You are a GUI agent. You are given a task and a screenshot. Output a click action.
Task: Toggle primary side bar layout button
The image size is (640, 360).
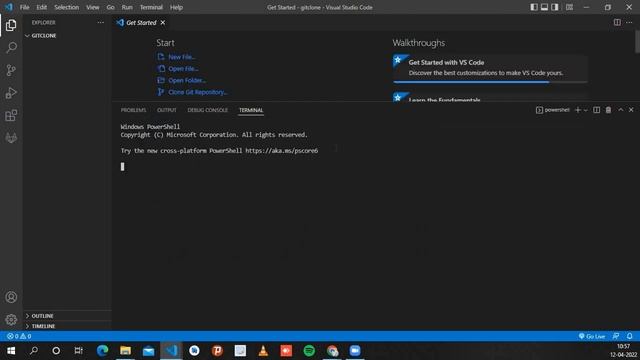[534, 7]
